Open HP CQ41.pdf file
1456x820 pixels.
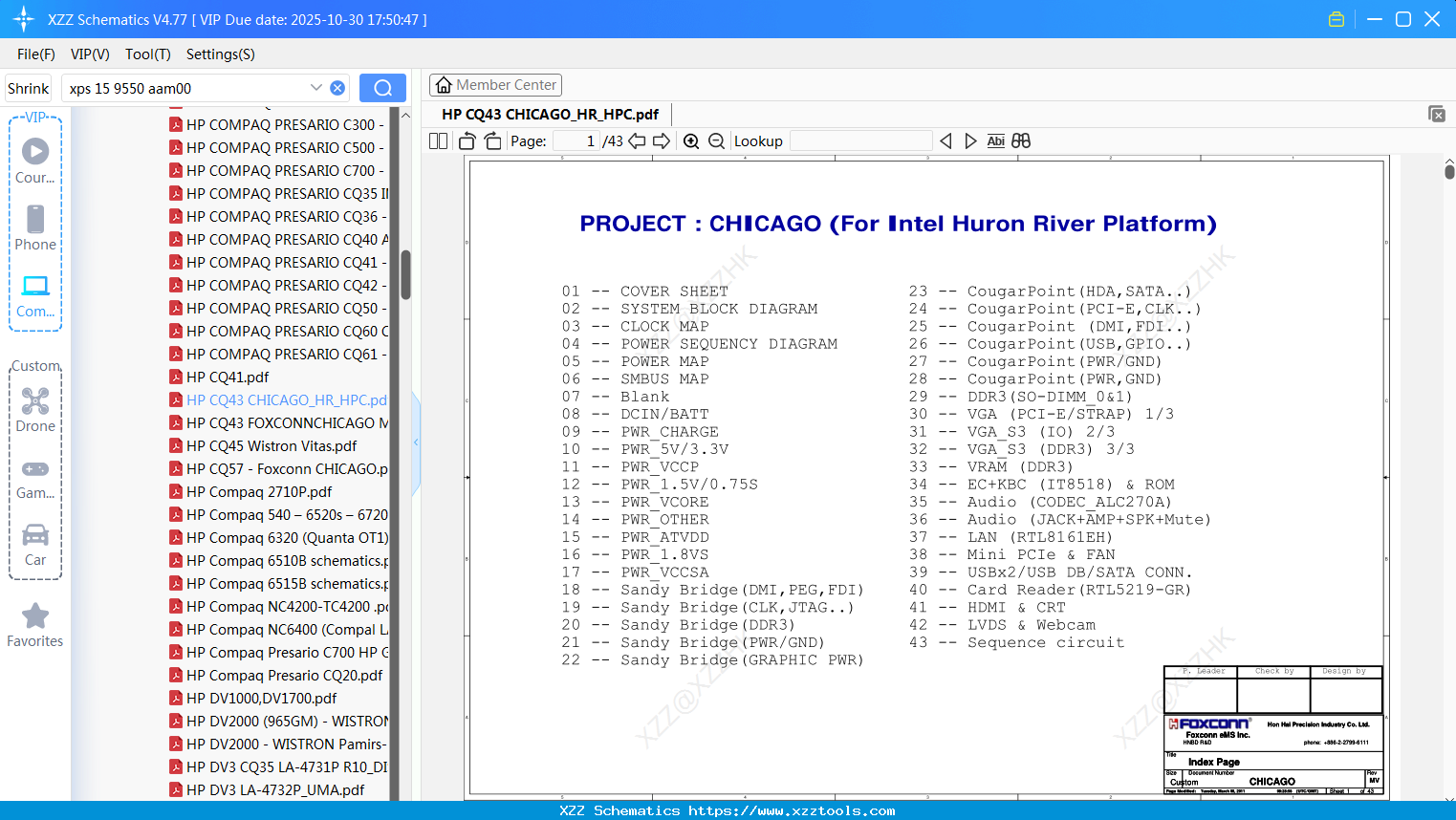click(x=219, y=377)
